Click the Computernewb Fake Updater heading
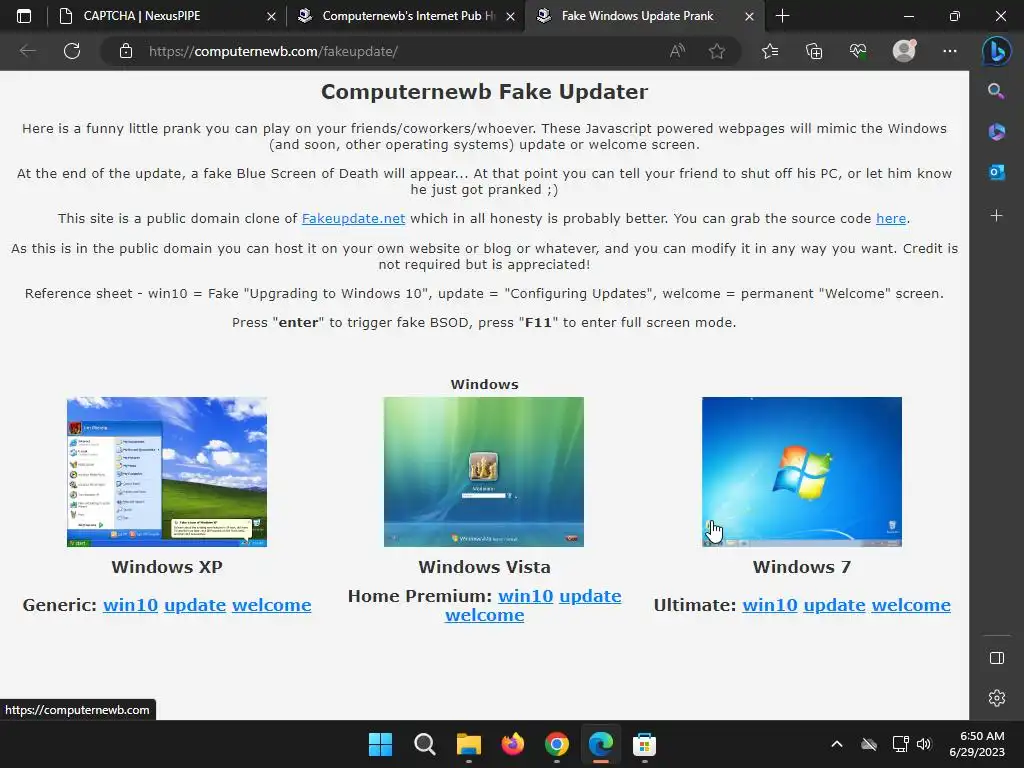 [485, 92]
